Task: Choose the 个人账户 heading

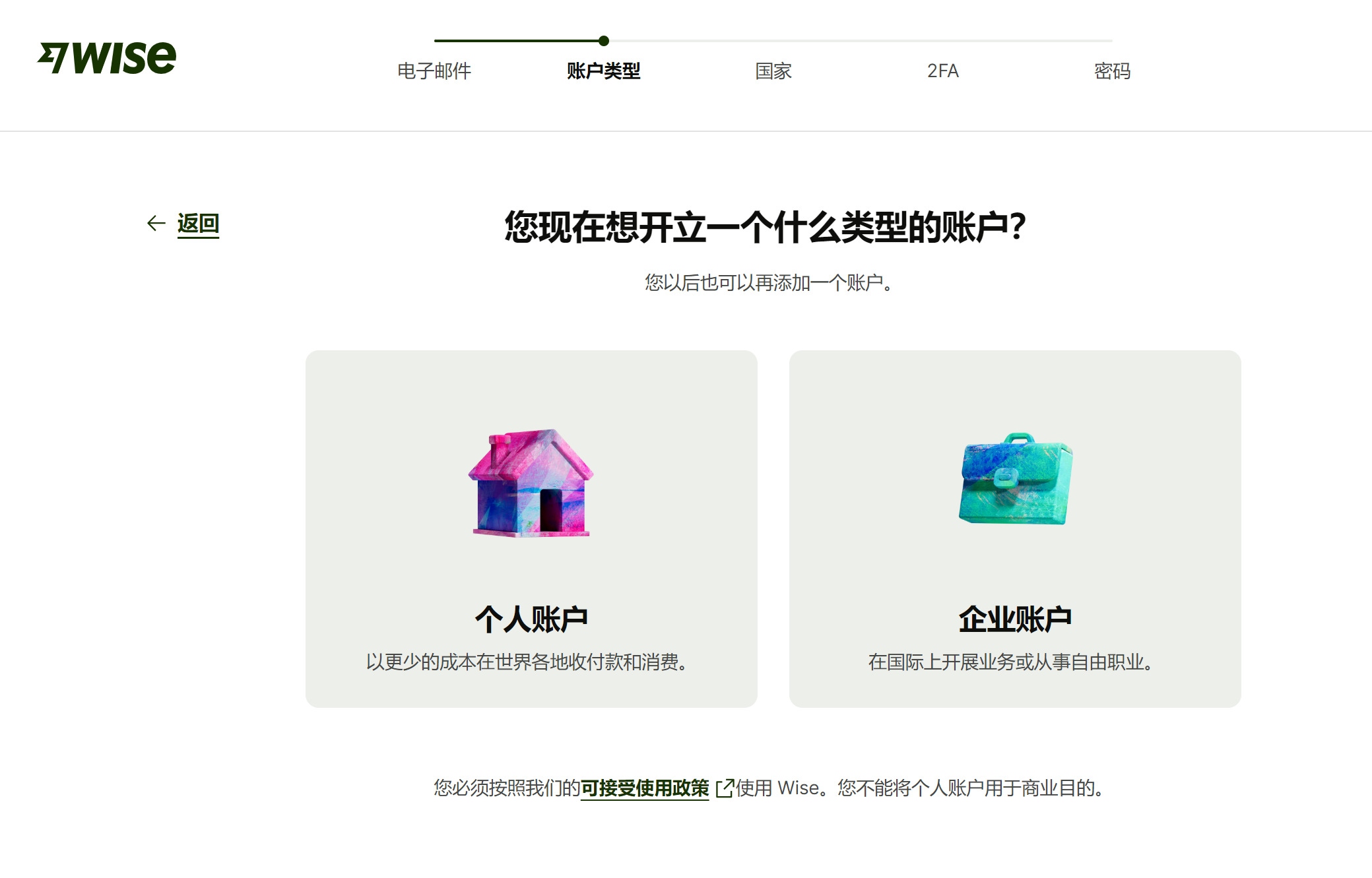Action: pyautogui.click(x=531, y=619)
